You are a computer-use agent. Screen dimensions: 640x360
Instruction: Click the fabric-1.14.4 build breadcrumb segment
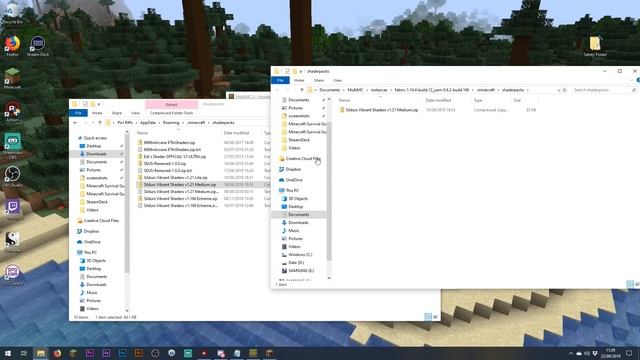click(431, 90)
